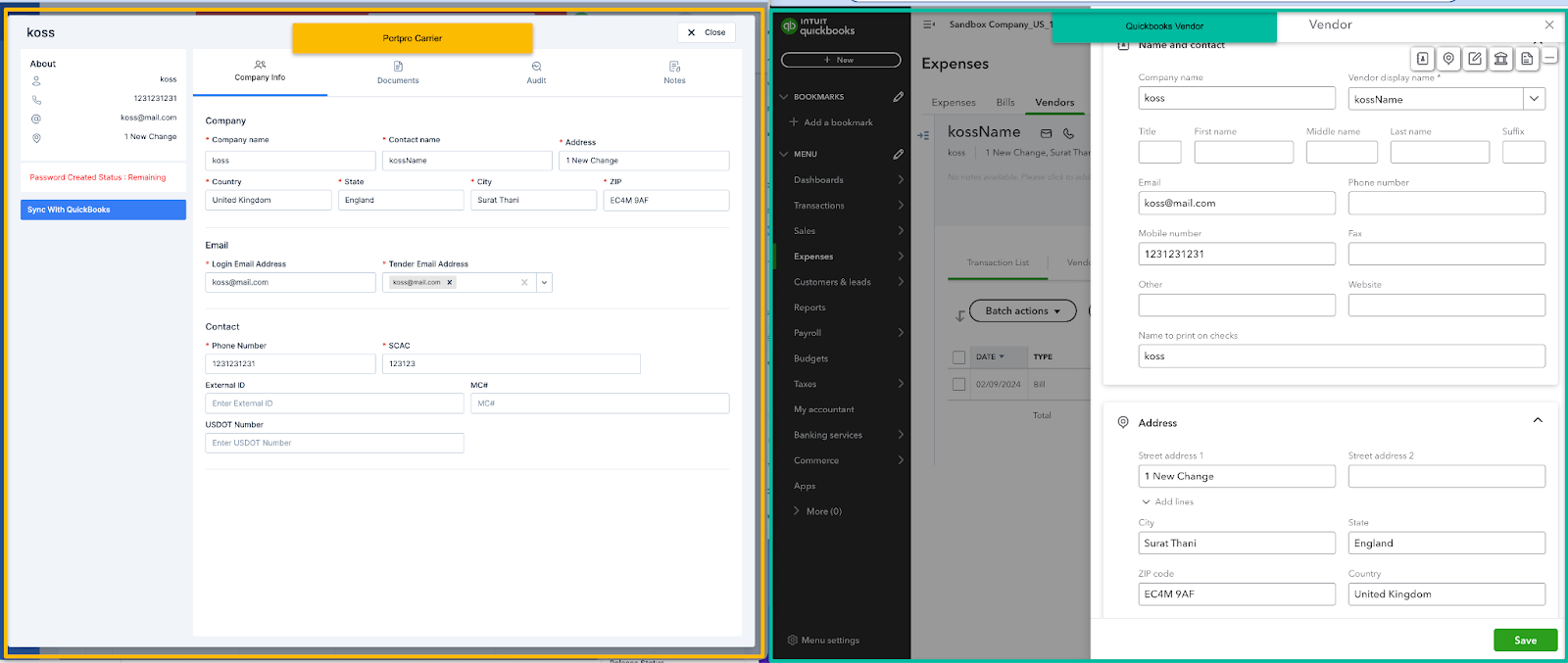Expand Add lines under Street address
Viewport: 1568px width, 663px height.
[x=1168, y=501]
